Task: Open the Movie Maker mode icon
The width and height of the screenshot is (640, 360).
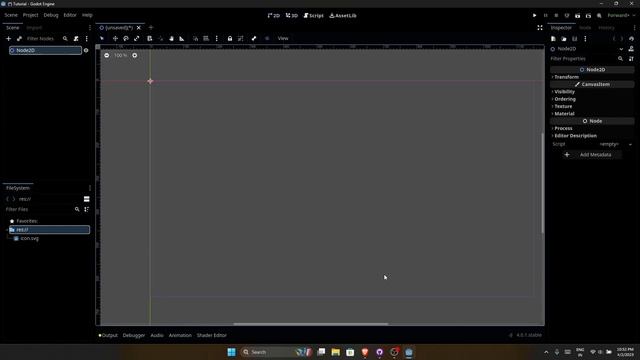Action: [599, 16]
